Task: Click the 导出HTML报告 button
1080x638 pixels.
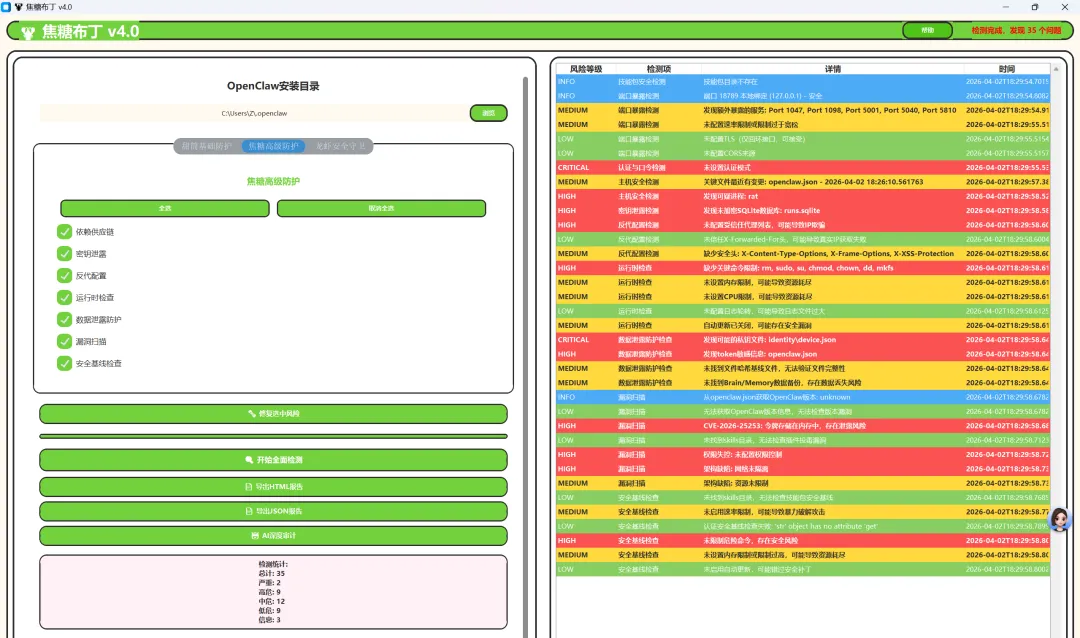Action: [x=273, y=486]
